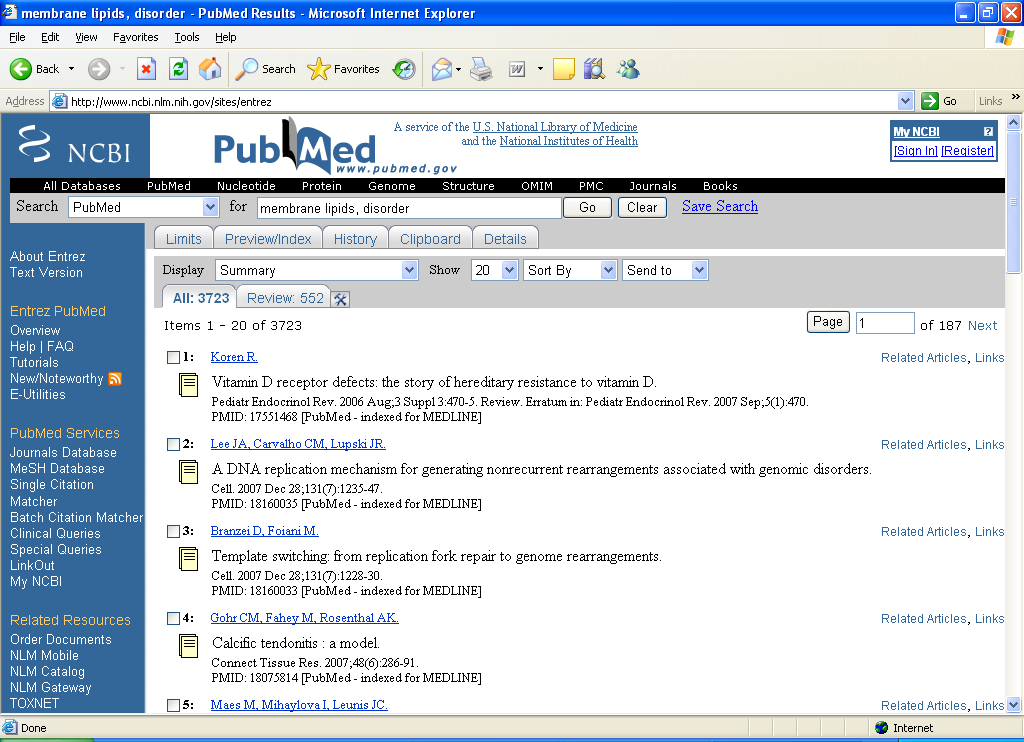Click the page icon for Template switching article
Screen dimensions: 1024x742
(x=189, y=558)
